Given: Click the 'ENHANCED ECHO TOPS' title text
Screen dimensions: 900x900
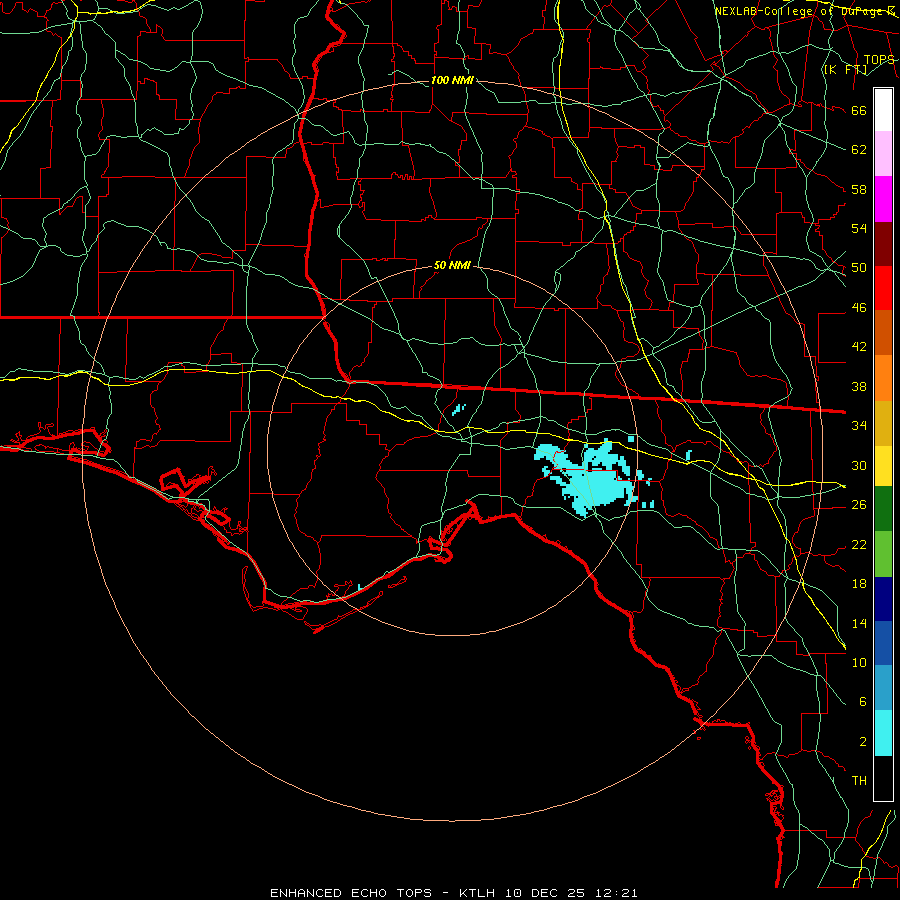Looking at the screenshot, I should [x=351, y=893].
